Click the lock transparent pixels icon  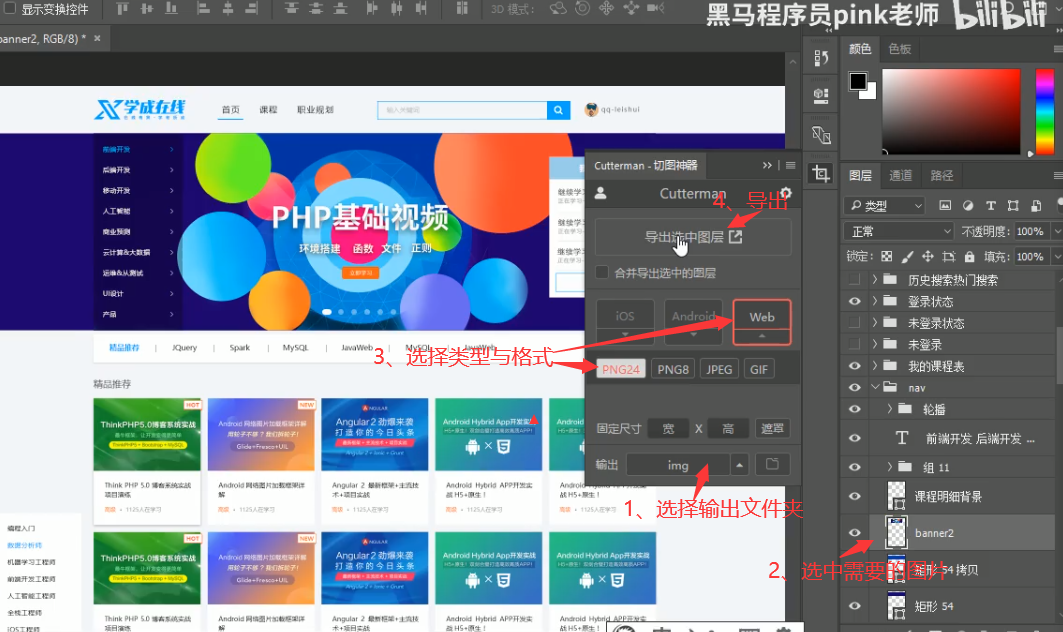(x=887, y=256)
